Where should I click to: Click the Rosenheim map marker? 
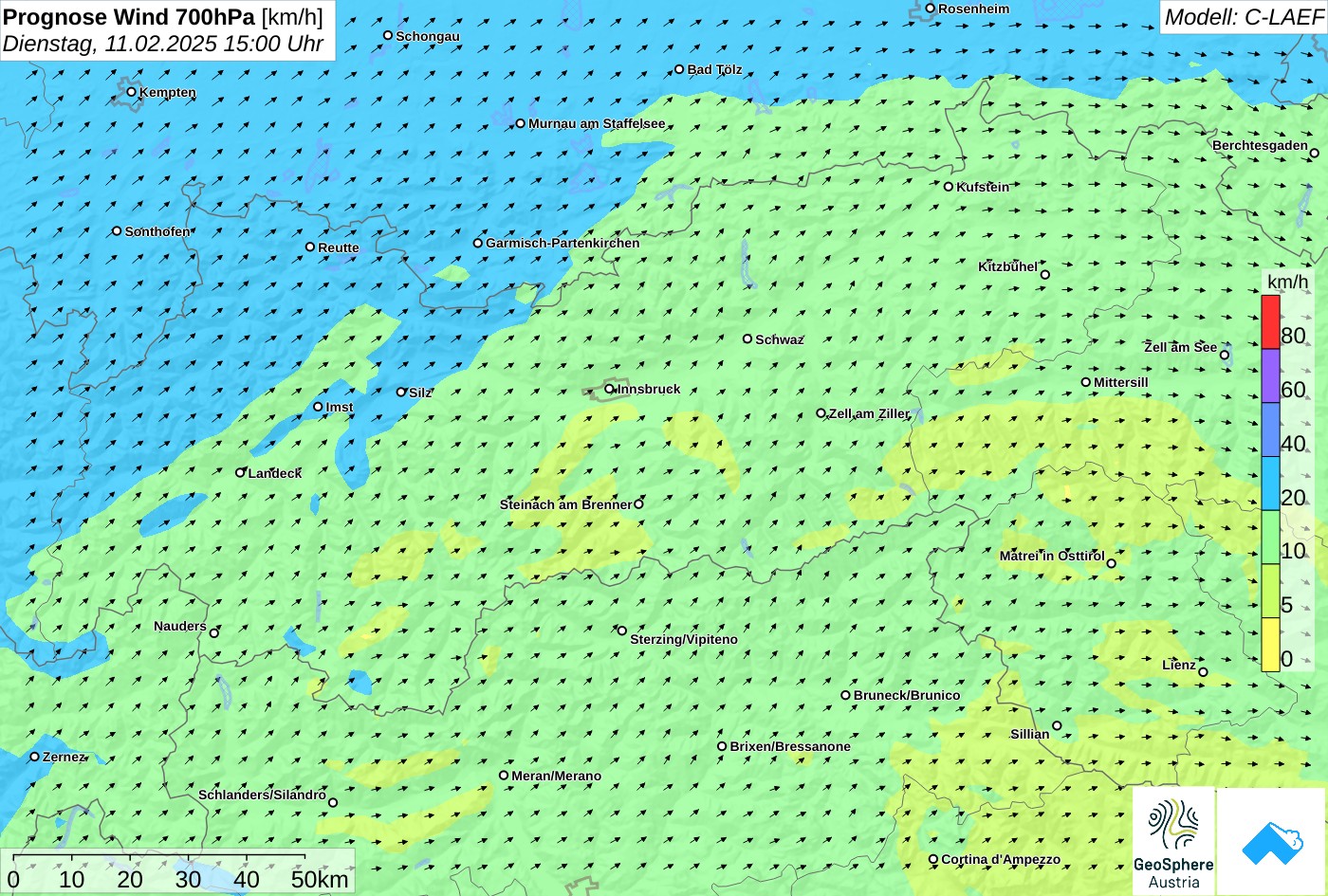coord(931,9)
